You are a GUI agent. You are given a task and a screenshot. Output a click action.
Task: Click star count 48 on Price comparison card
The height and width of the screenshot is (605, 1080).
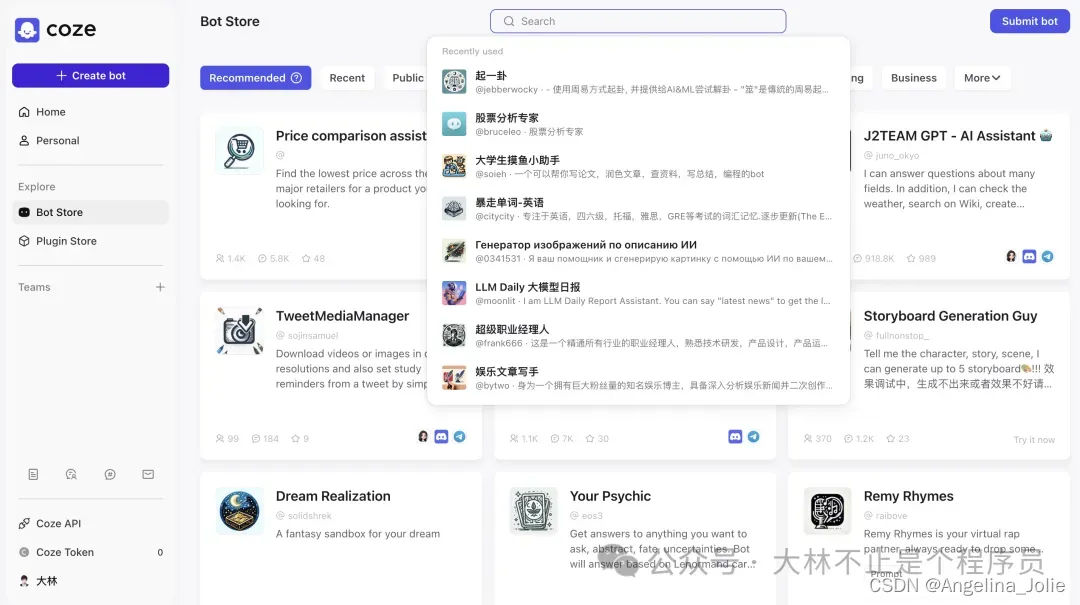[313, 258]
